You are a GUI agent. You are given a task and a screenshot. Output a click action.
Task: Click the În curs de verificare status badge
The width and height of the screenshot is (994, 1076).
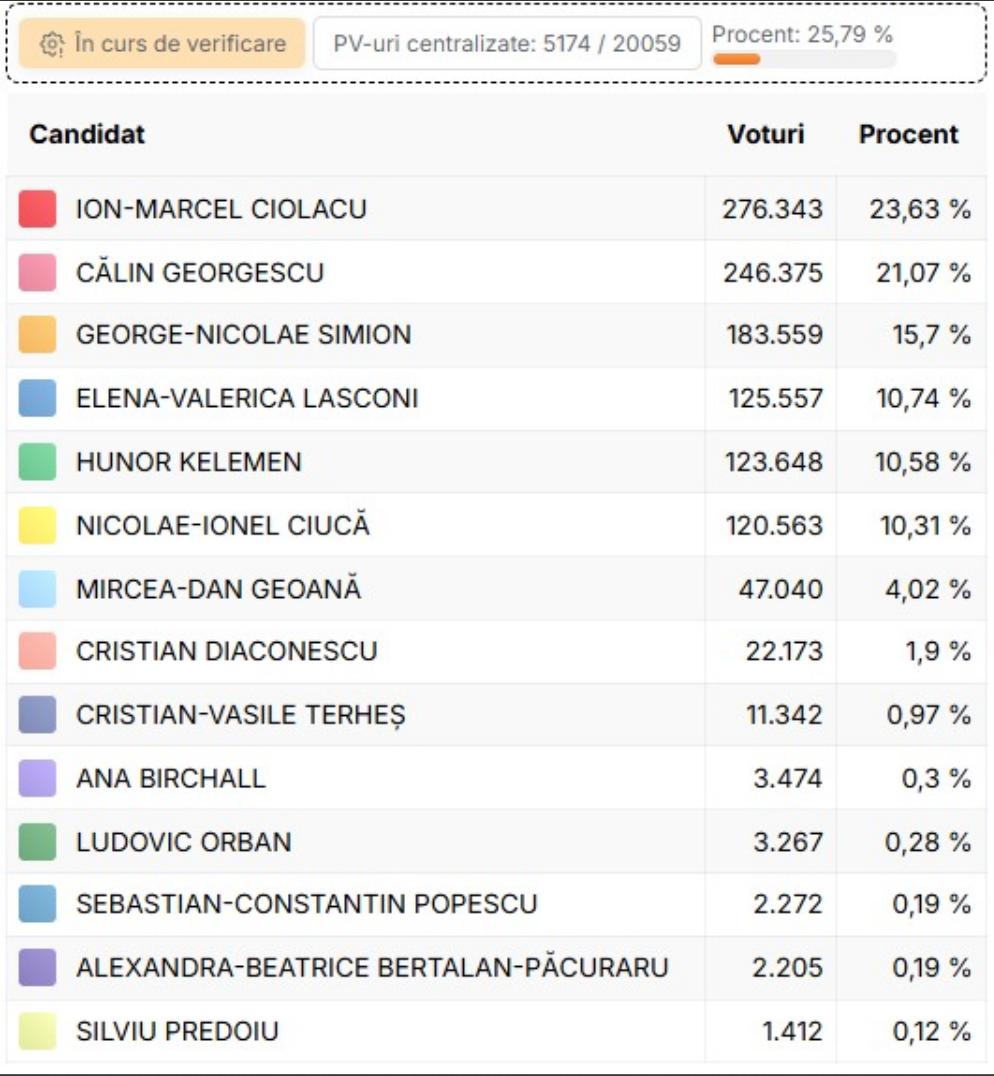coord(162,44)
